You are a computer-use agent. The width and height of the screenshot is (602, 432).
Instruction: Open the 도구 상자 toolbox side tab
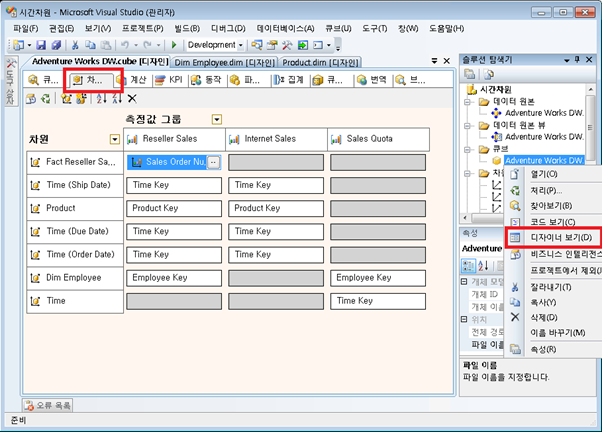[10, 81]
